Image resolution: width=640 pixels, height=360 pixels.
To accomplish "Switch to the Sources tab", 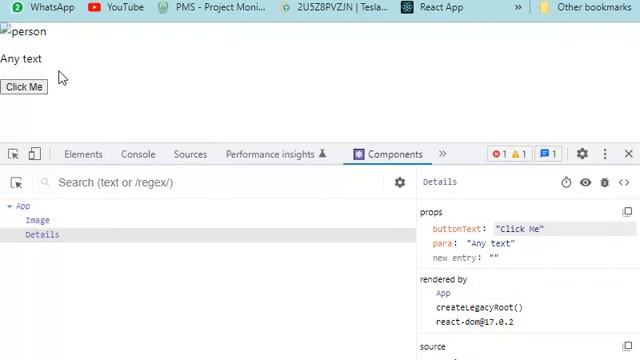I will pyautogui.click(x=190, y=154).
